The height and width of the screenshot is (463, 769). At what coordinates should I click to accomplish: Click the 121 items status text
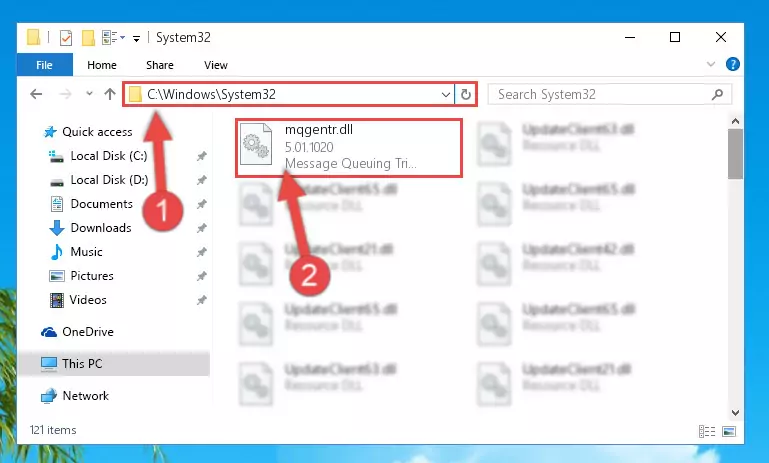point(53,430)
